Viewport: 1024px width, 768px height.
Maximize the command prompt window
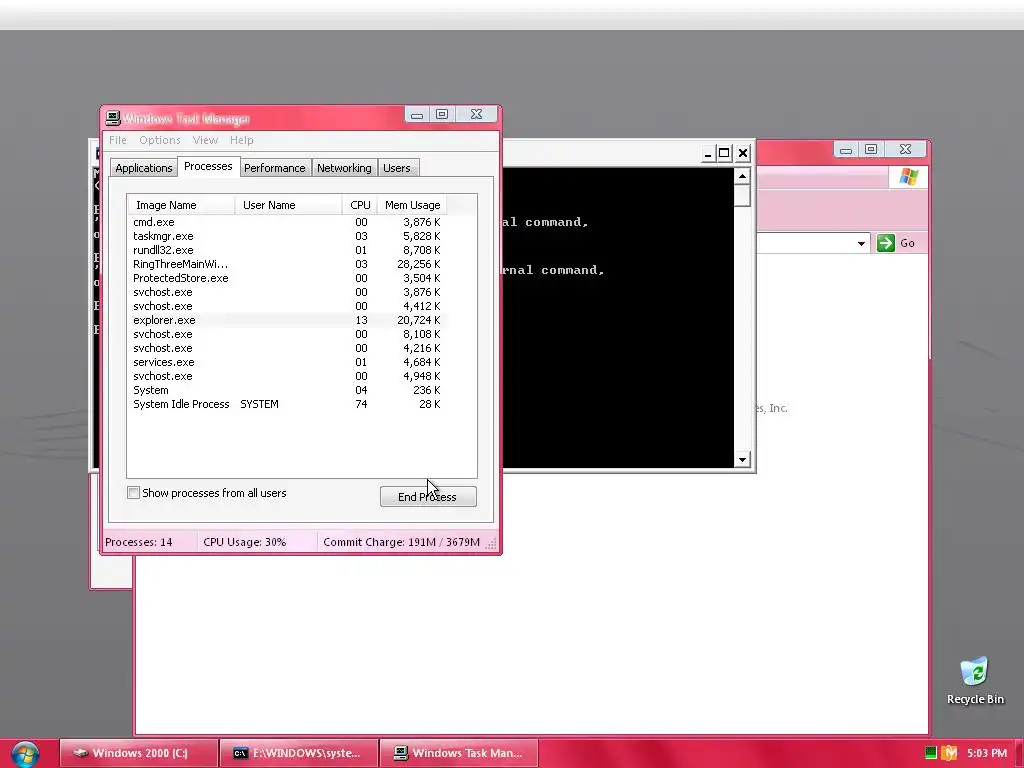click(724, 153)
